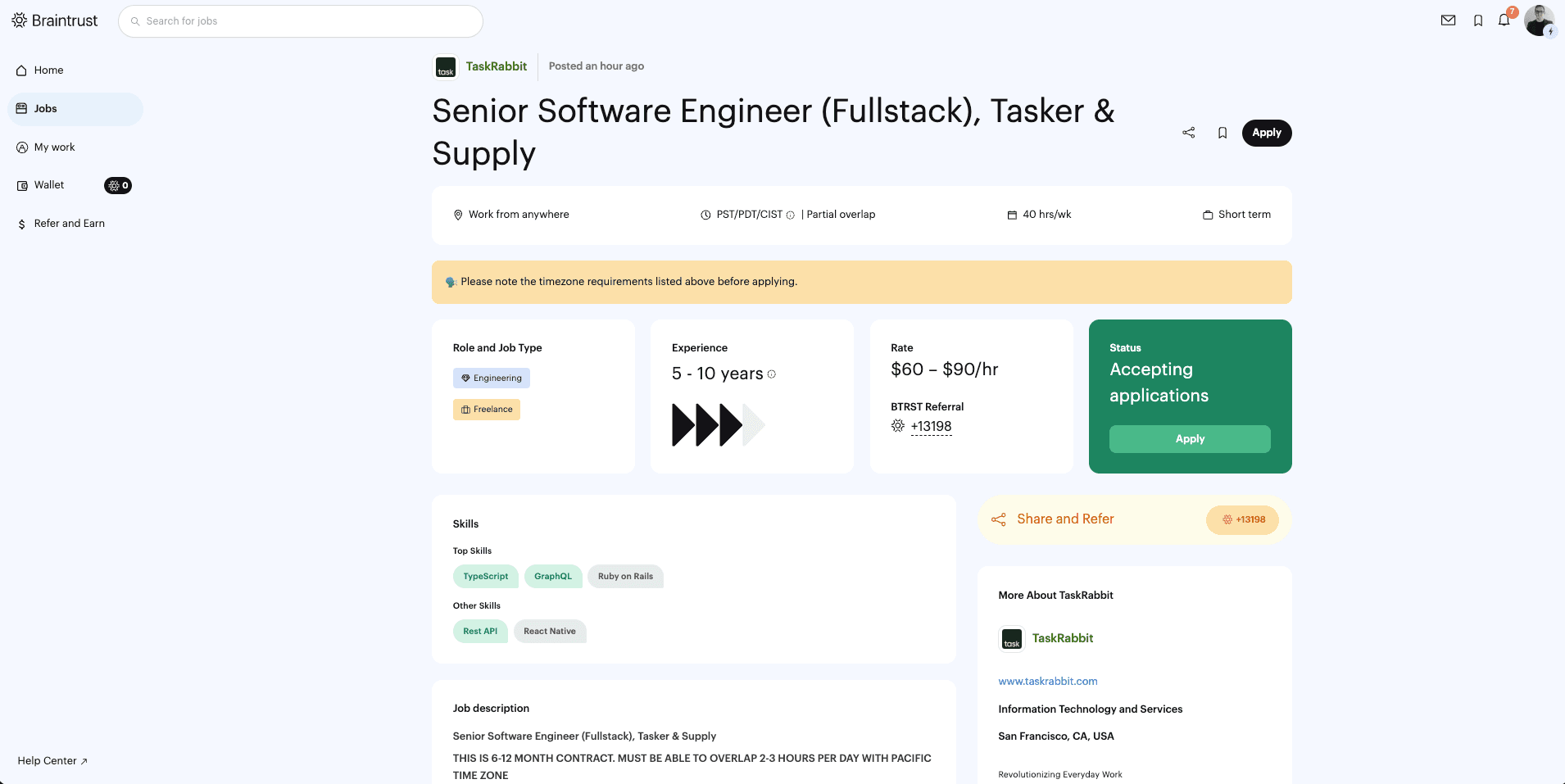Open the messages envelope icon

pyautogui.click(x=1448, y=20)
